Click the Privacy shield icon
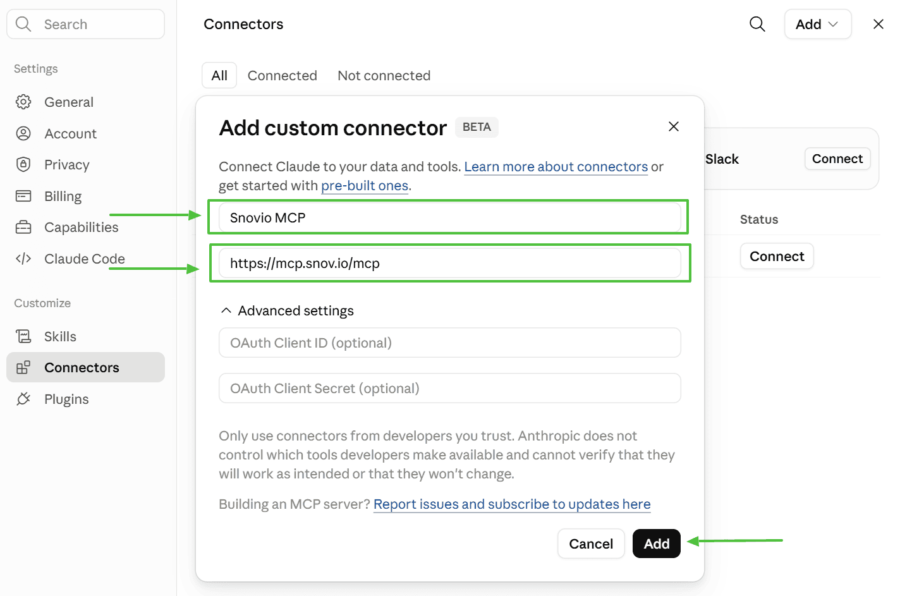Screen dimensions: 900x596 23,165
